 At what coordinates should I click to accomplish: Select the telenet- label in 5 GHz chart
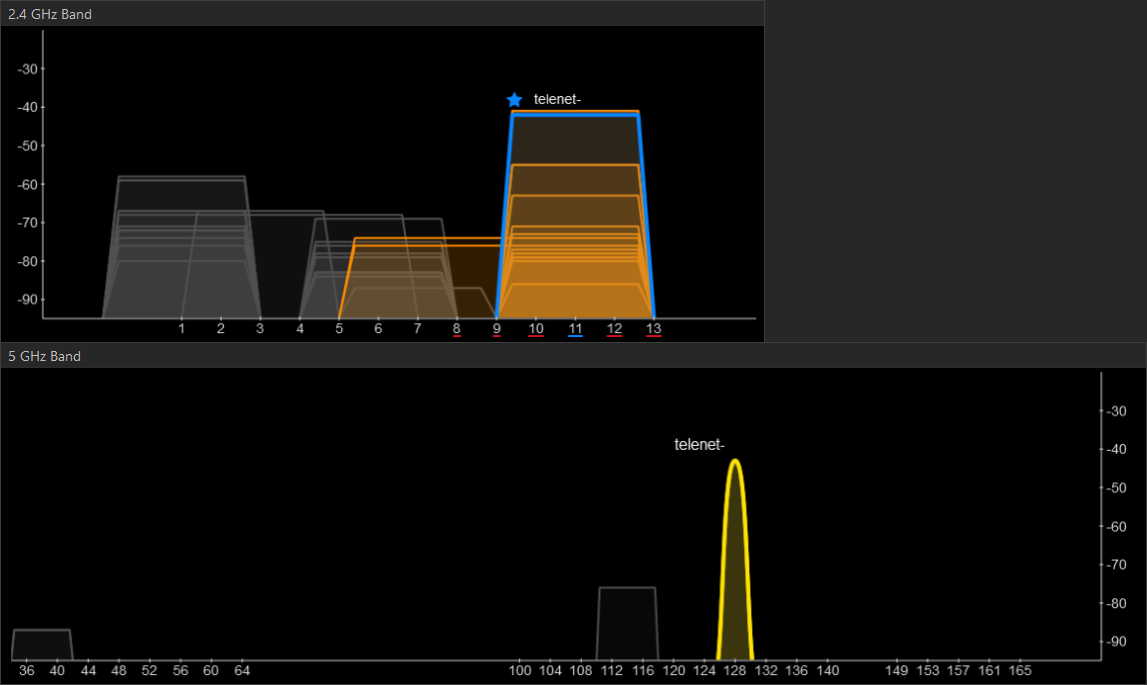tap(699, 445)
